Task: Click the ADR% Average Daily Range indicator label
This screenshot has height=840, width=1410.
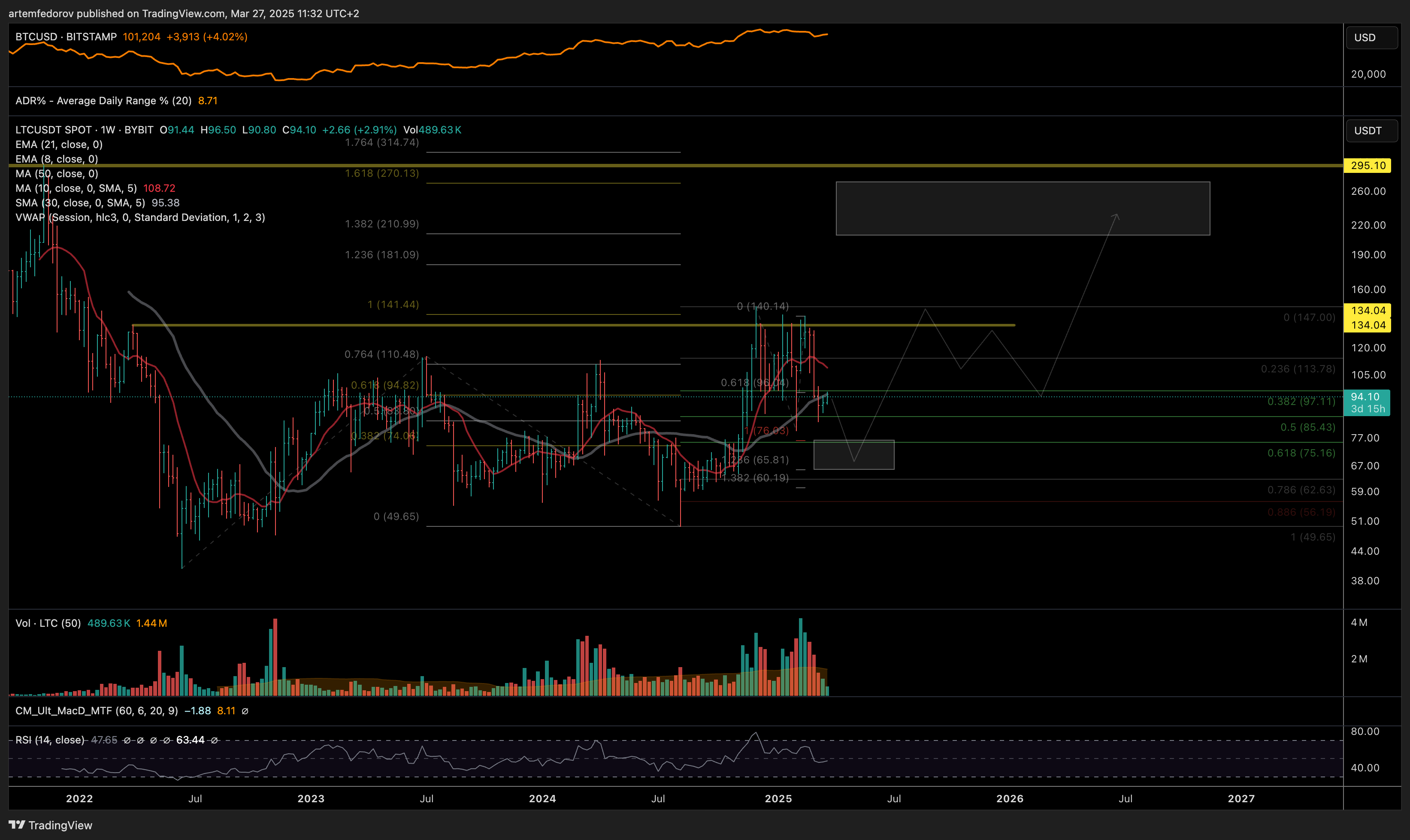Action: coord(103,101)
